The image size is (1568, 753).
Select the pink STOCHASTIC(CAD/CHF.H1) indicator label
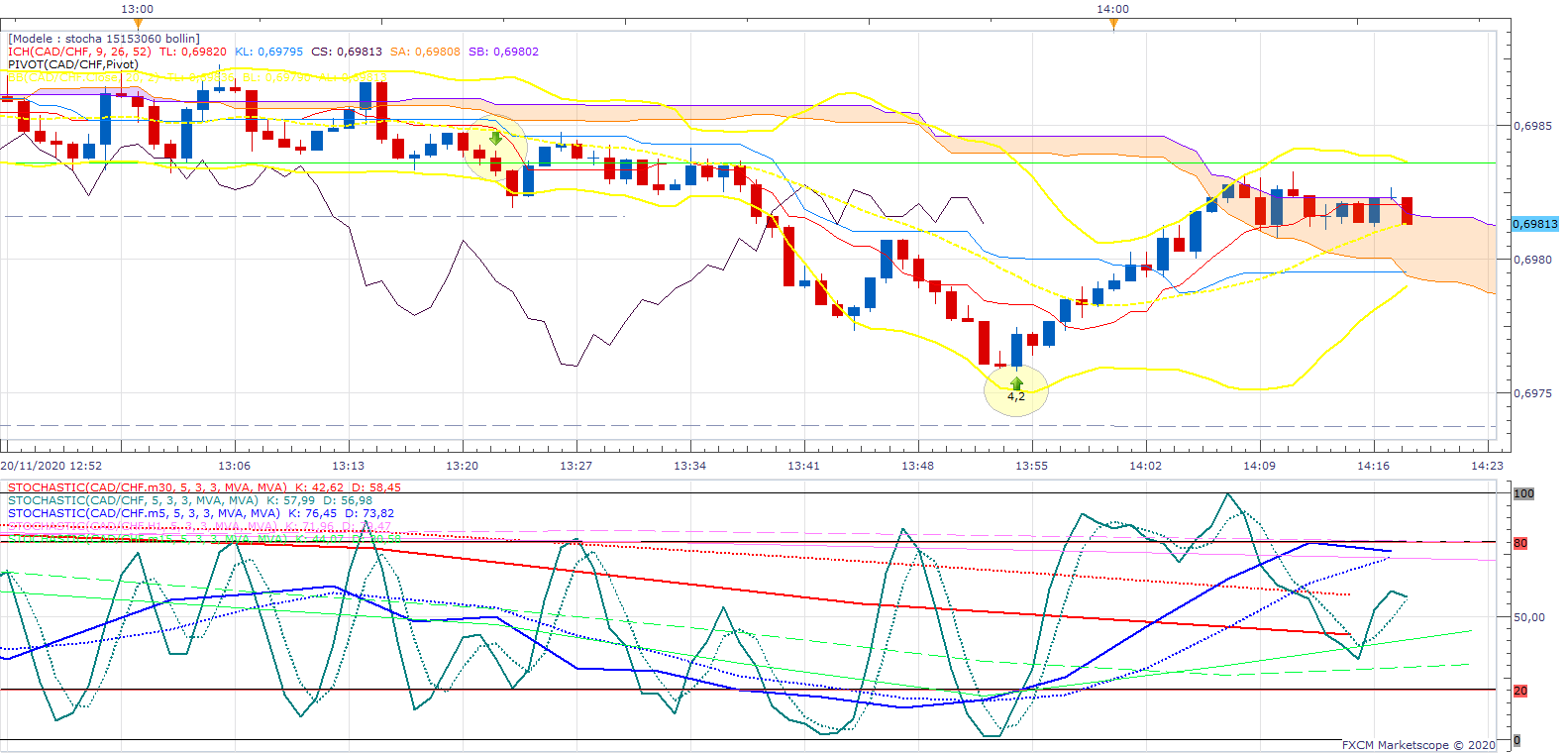143,526
